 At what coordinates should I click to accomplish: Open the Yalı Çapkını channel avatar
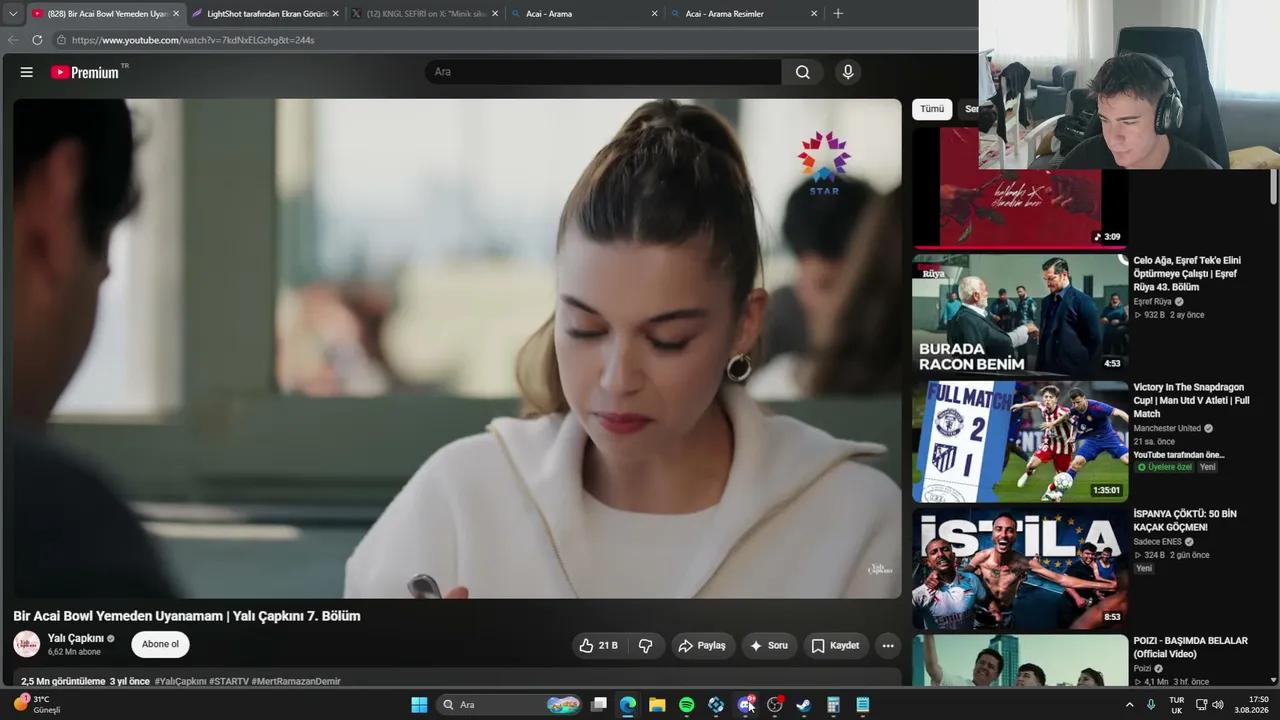pos(27,644)
